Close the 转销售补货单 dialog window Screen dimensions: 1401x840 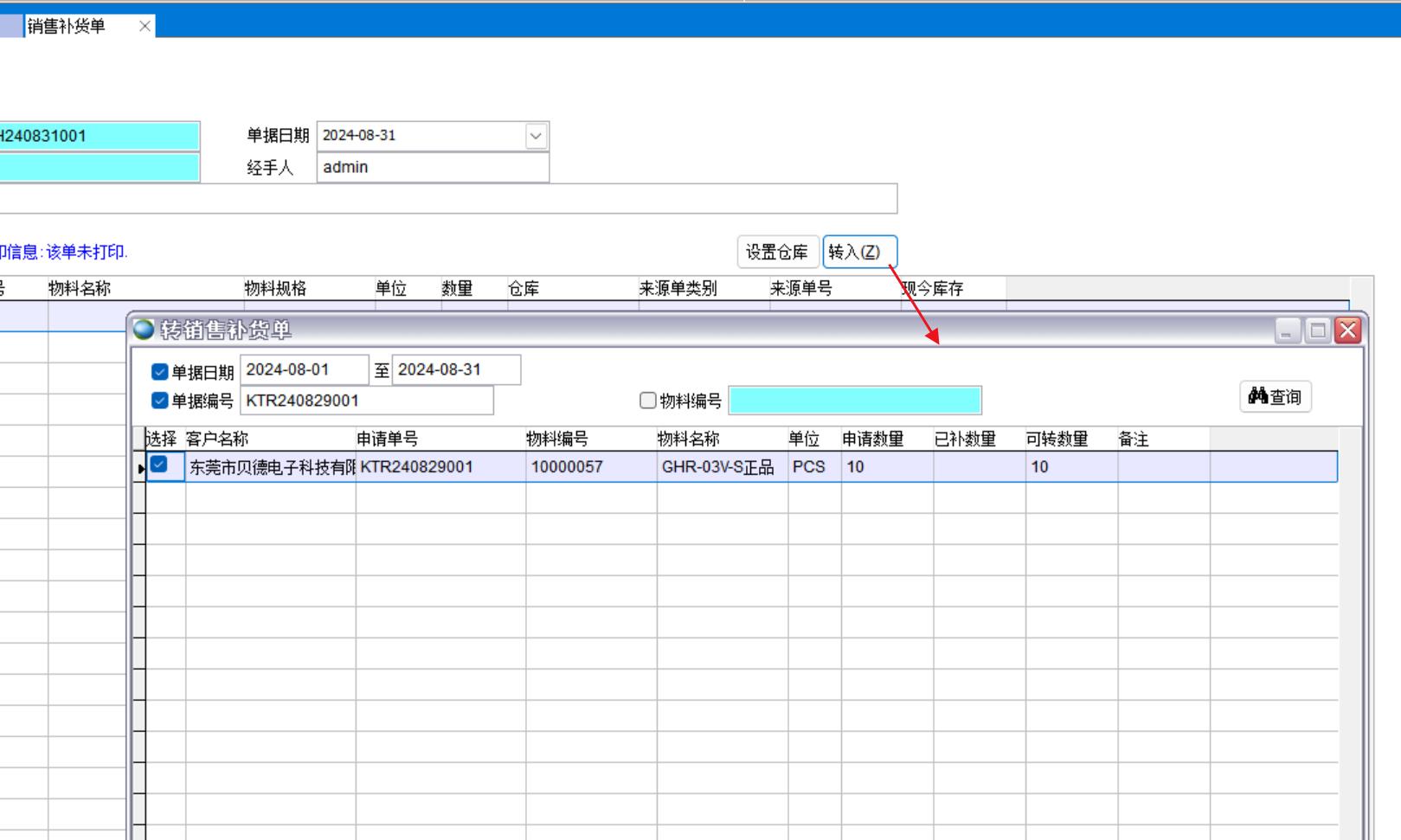(x=1347, y=330)
